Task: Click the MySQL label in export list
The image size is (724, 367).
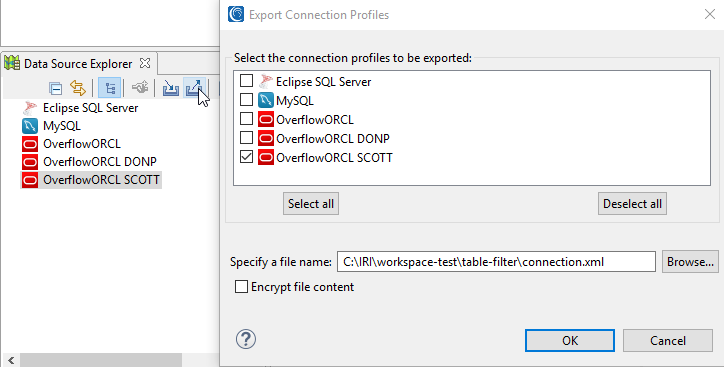Action: pyautogui.click(x=295, y=101)
